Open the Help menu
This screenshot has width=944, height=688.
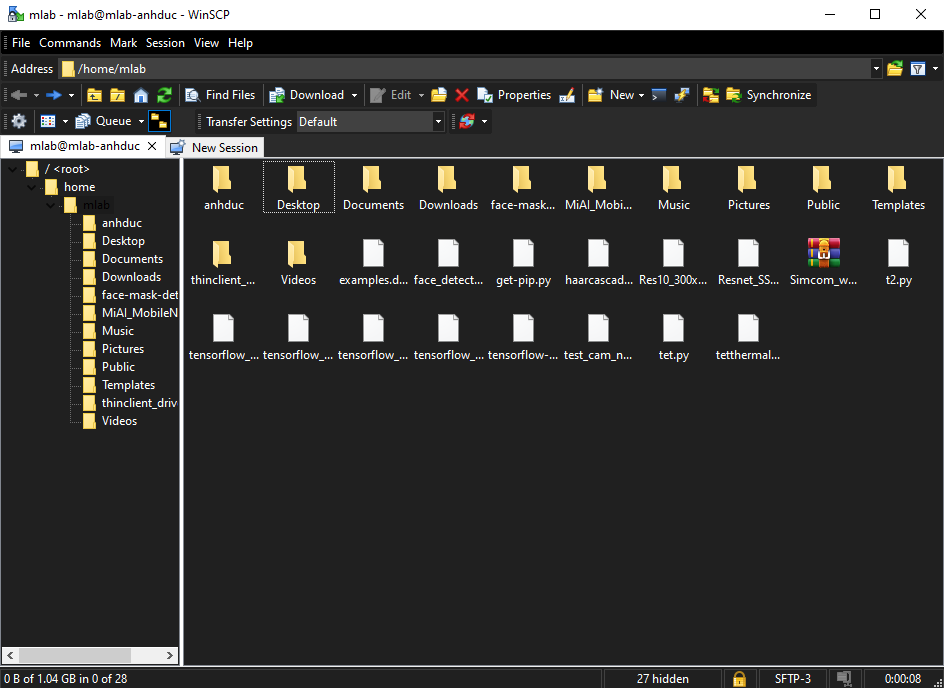tap(240, 43)
